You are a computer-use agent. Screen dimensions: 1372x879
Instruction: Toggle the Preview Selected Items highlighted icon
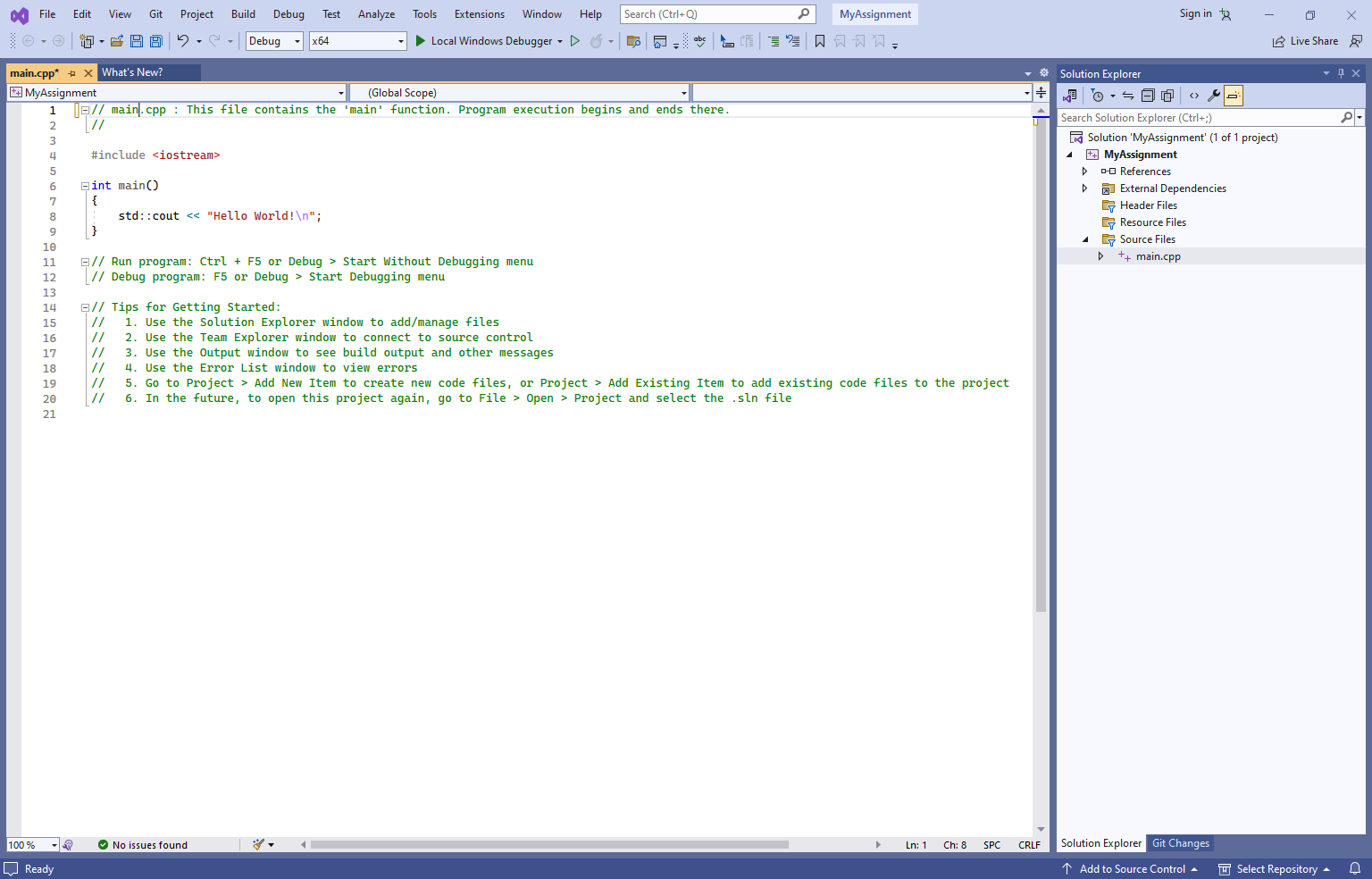pos(1234,96)
